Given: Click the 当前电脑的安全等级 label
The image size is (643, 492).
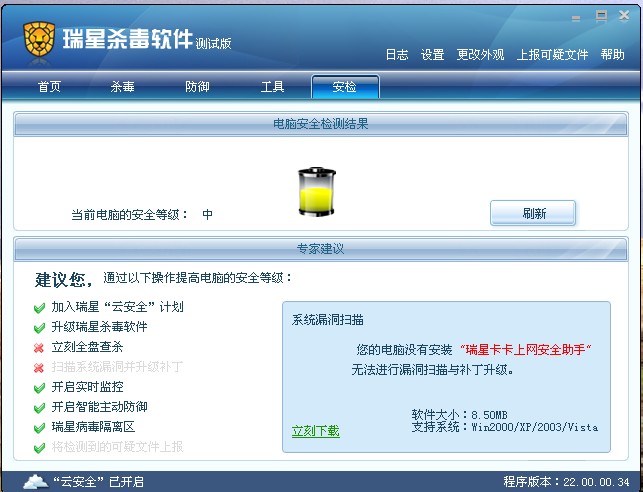Looking at the screenshot, I should click(x=130, y=215).
